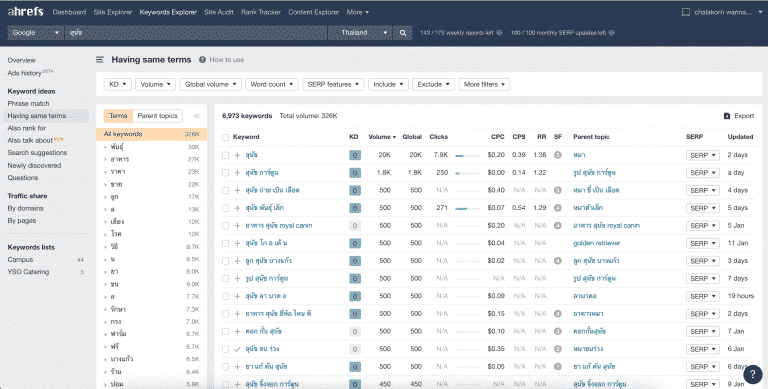Click the Export icon

[727, 116]
